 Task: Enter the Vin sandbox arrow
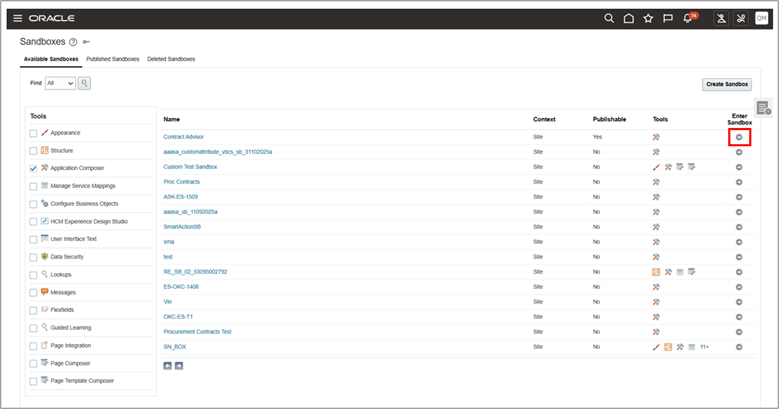click(x=739, y=302)
